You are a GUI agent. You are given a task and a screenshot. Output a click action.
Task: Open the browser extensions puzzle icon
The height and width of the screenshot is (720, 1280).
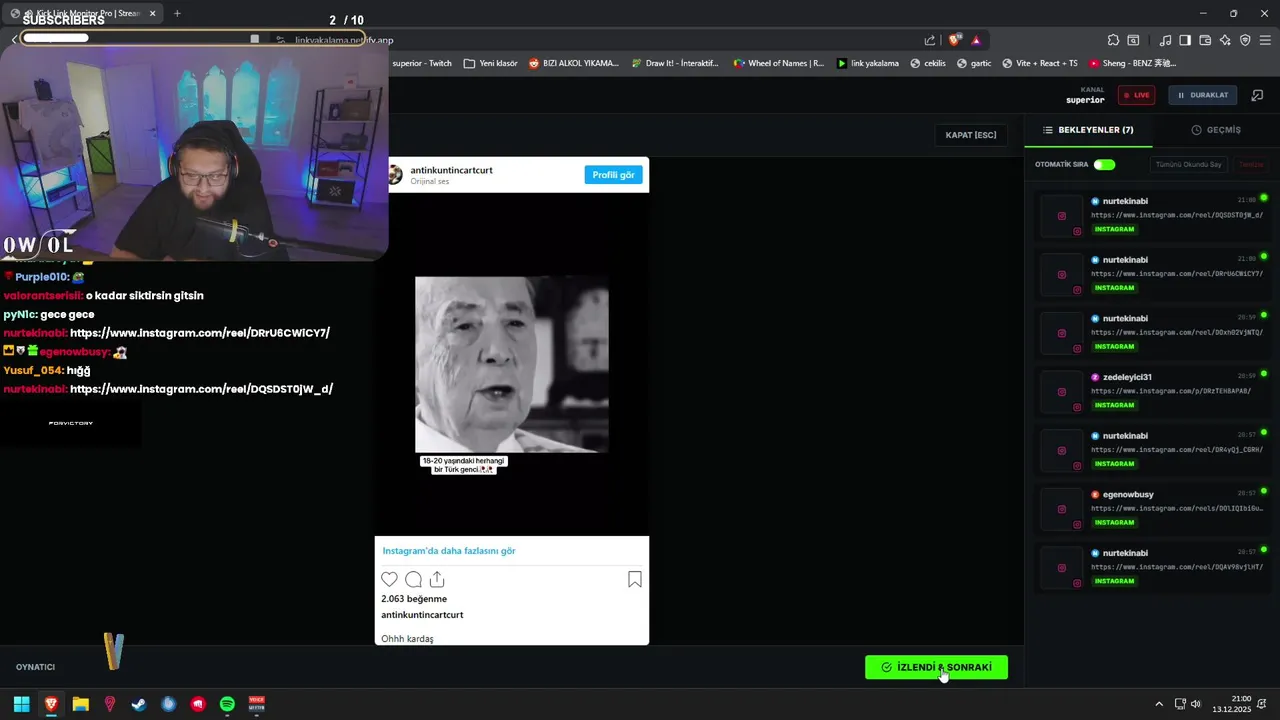click(x=1113, y=40)
